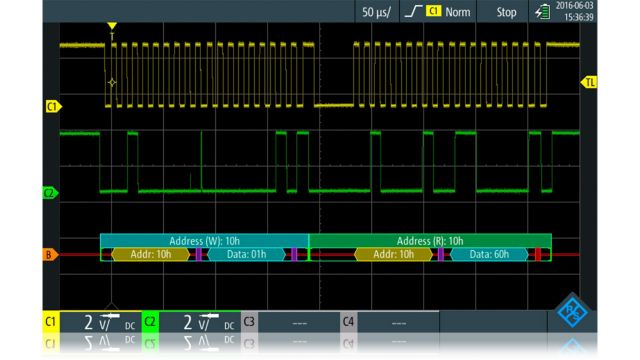Open the C1 channel button in bottom bar
This screenshot has width=640, height=360.
click(x=51, y=322)
